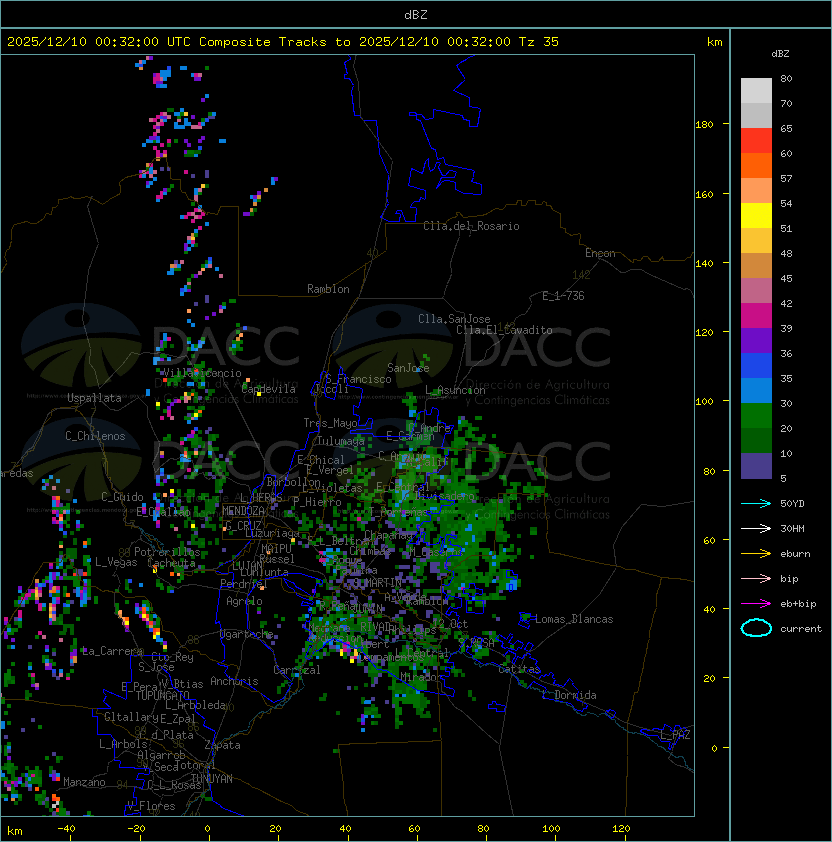Click the 'MAIPU' label

(x=276, y=549)
